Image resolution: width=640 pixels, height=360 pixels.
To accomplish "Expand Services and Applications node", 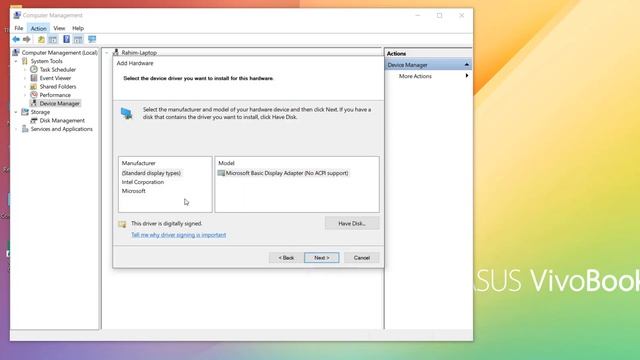I will tap(16, 129).
